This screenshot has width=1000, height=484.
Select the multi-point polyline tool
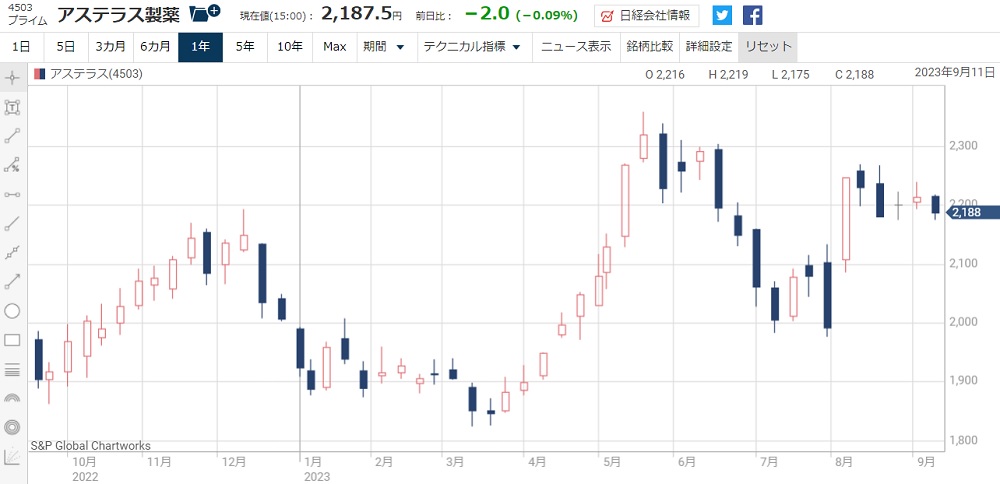(x=12, y=253)
